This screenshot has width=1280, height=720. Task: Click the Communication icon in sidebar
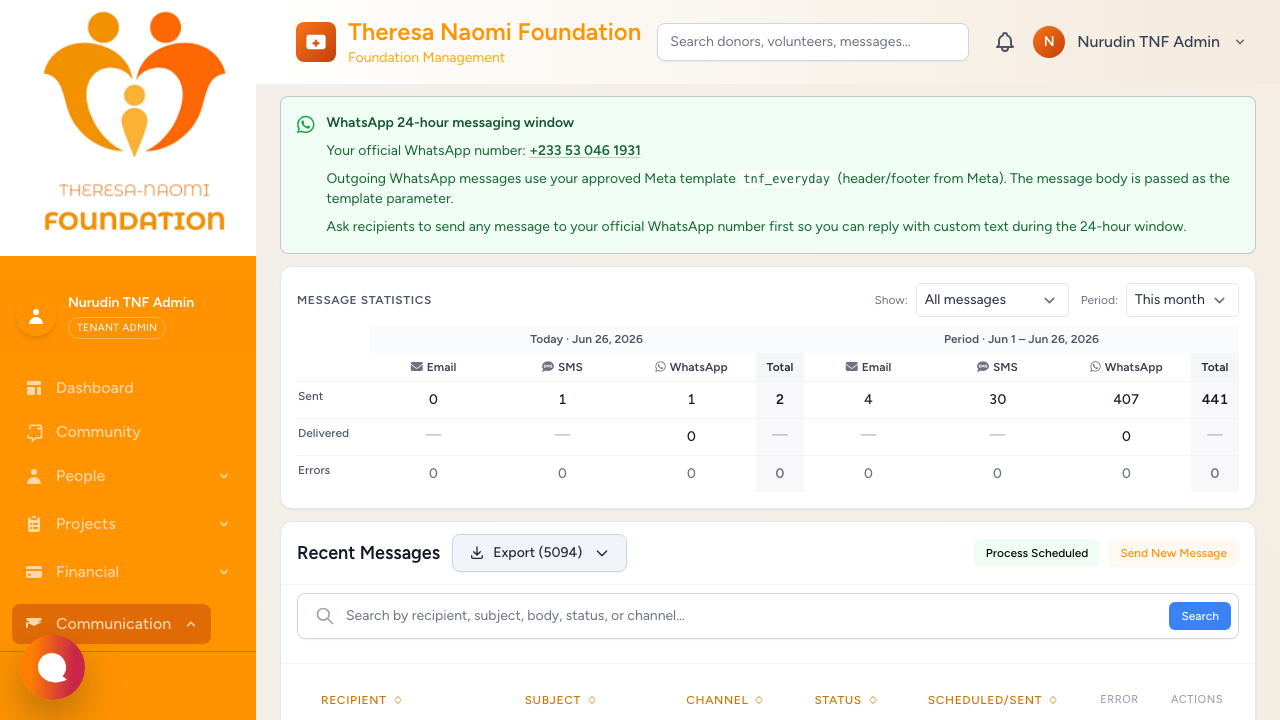[35, 624]
